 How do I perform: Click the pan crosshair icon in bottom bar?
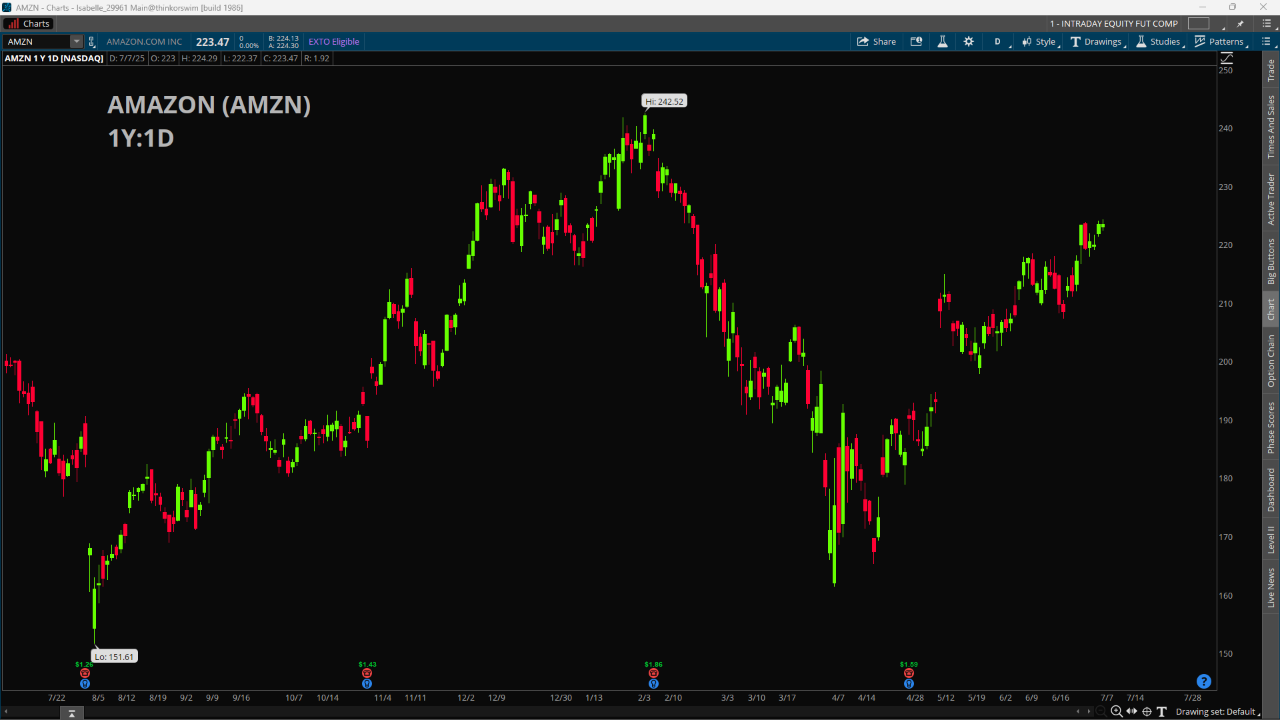[1147, 712]
